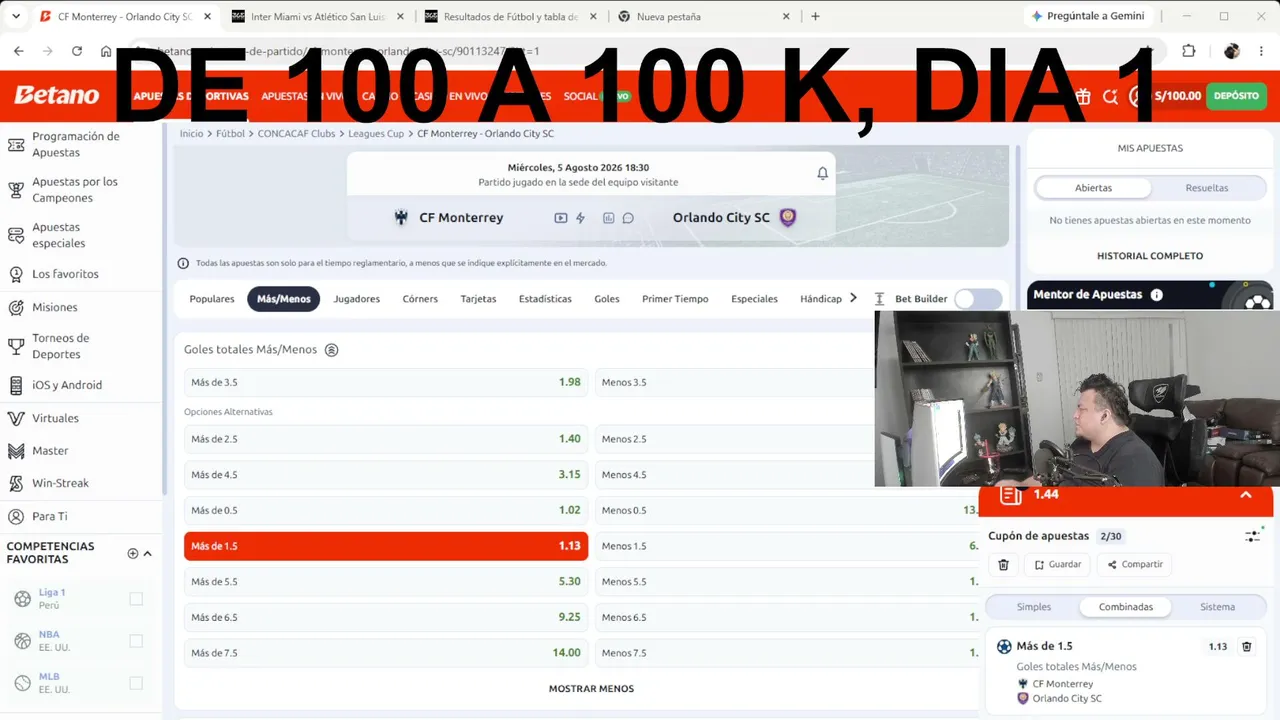The image size is (1280, 720).
Task: Click the Goles totales cash-out info icon
Action: [x=332, y=350]
